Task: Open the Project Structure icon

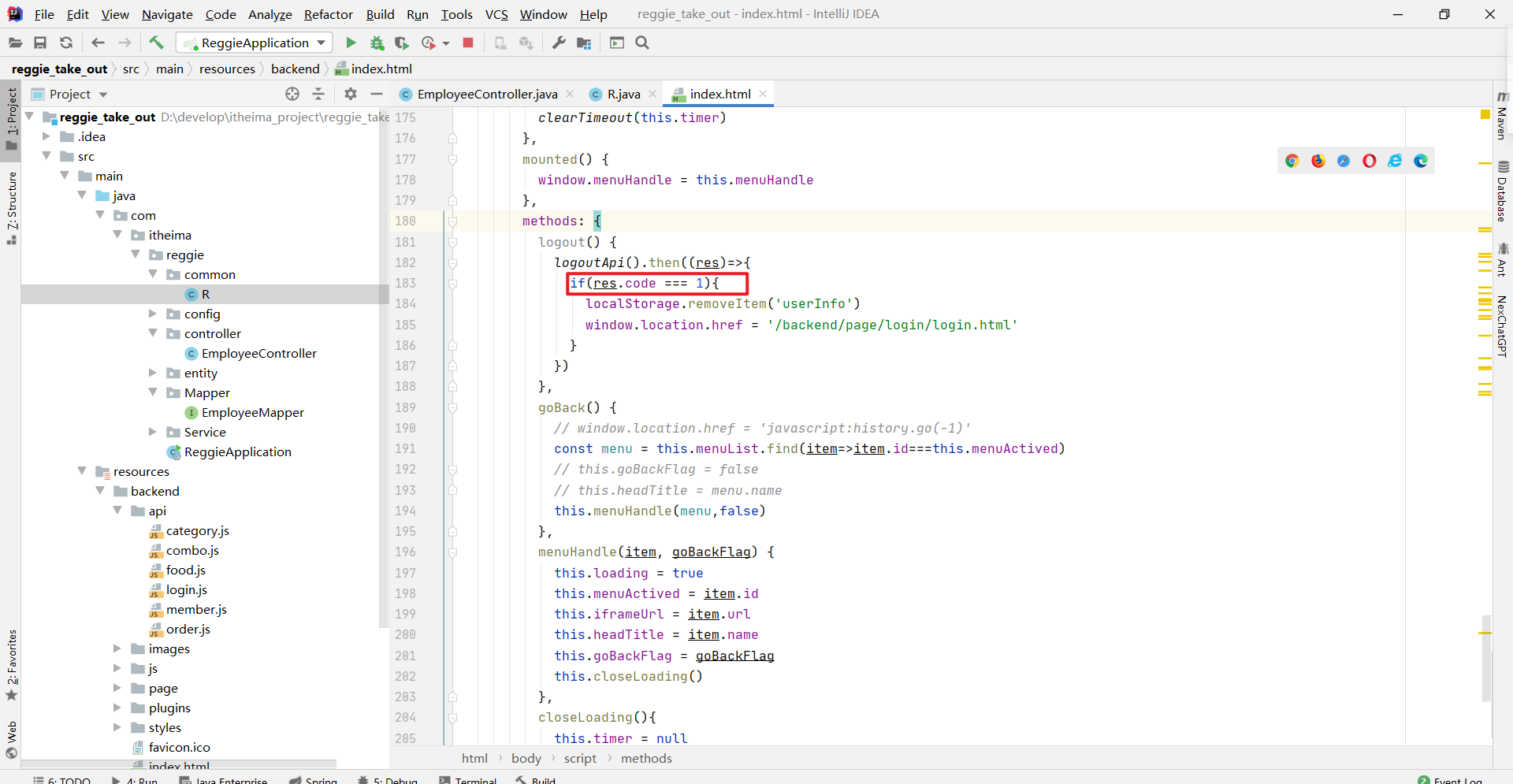Action: [584, 43]
